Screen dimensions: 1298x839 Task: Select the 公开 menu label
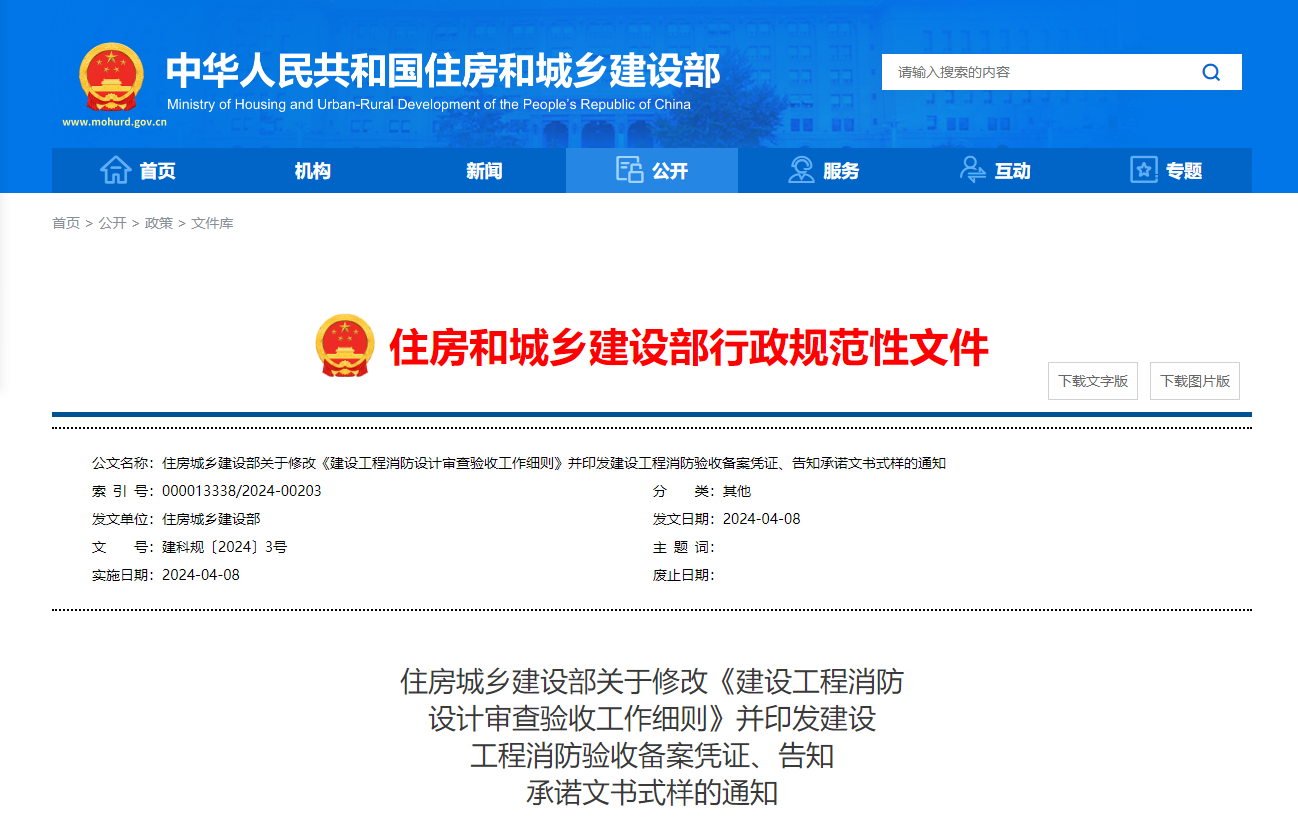coord(670,171)
